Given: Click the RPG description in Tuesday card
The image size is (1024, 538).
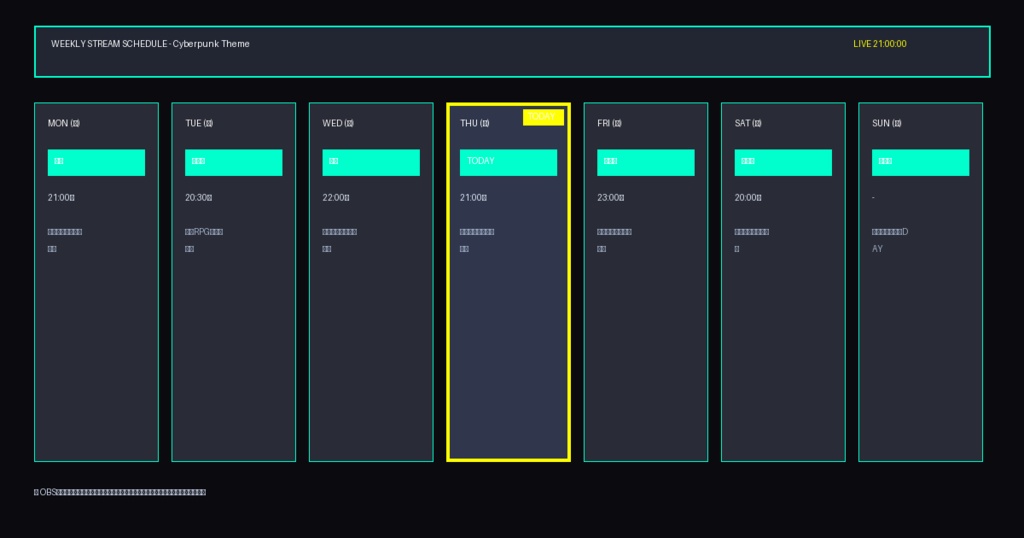Looking at the screenshot, I should (x=204, y=240).
